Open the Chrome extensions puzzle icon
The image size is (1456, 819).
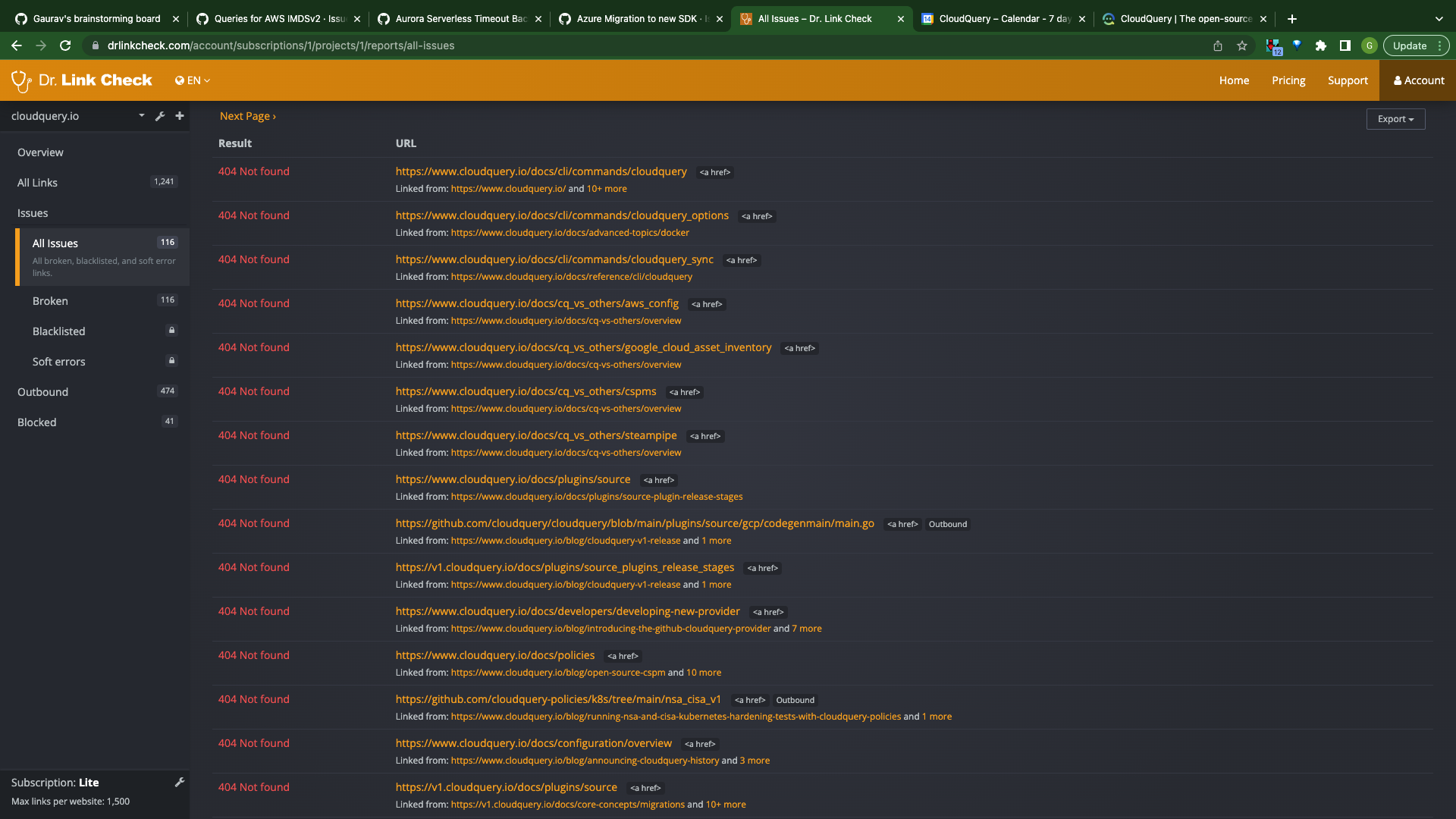[1321, 45]
